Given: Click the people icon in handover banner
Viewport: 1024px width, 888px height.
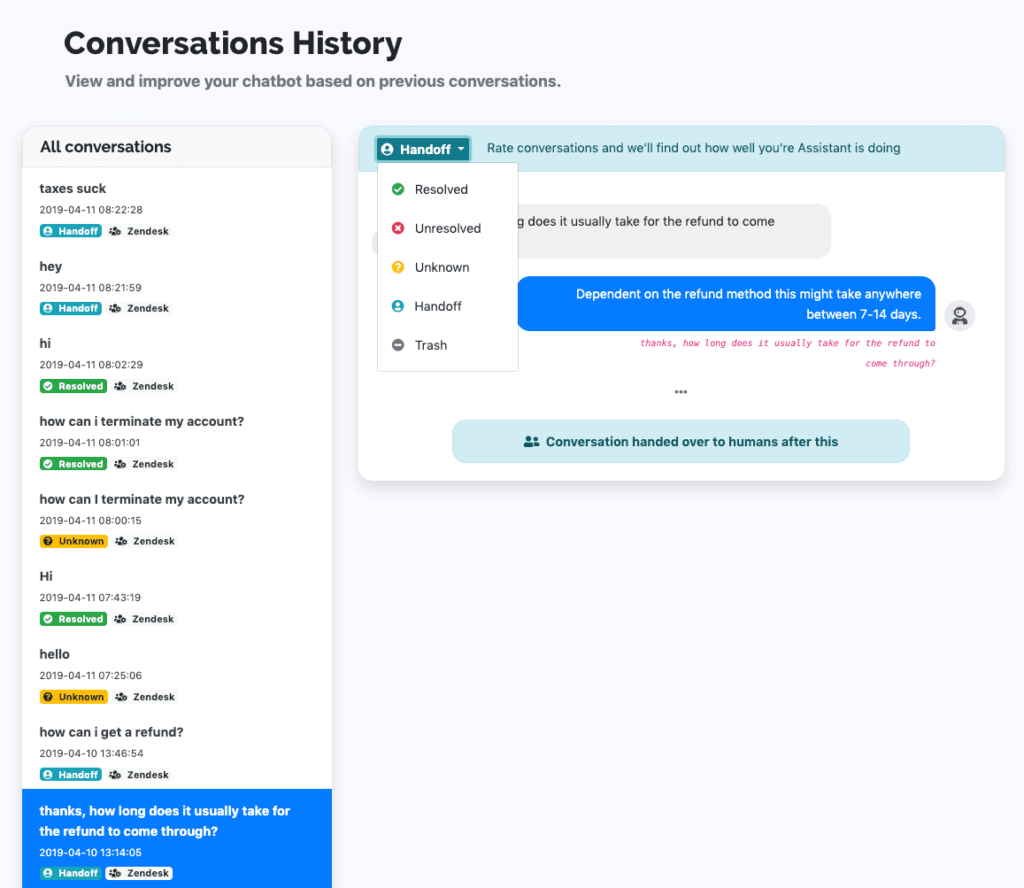Looking at the screenshot, I should click(x=531, y=441).
